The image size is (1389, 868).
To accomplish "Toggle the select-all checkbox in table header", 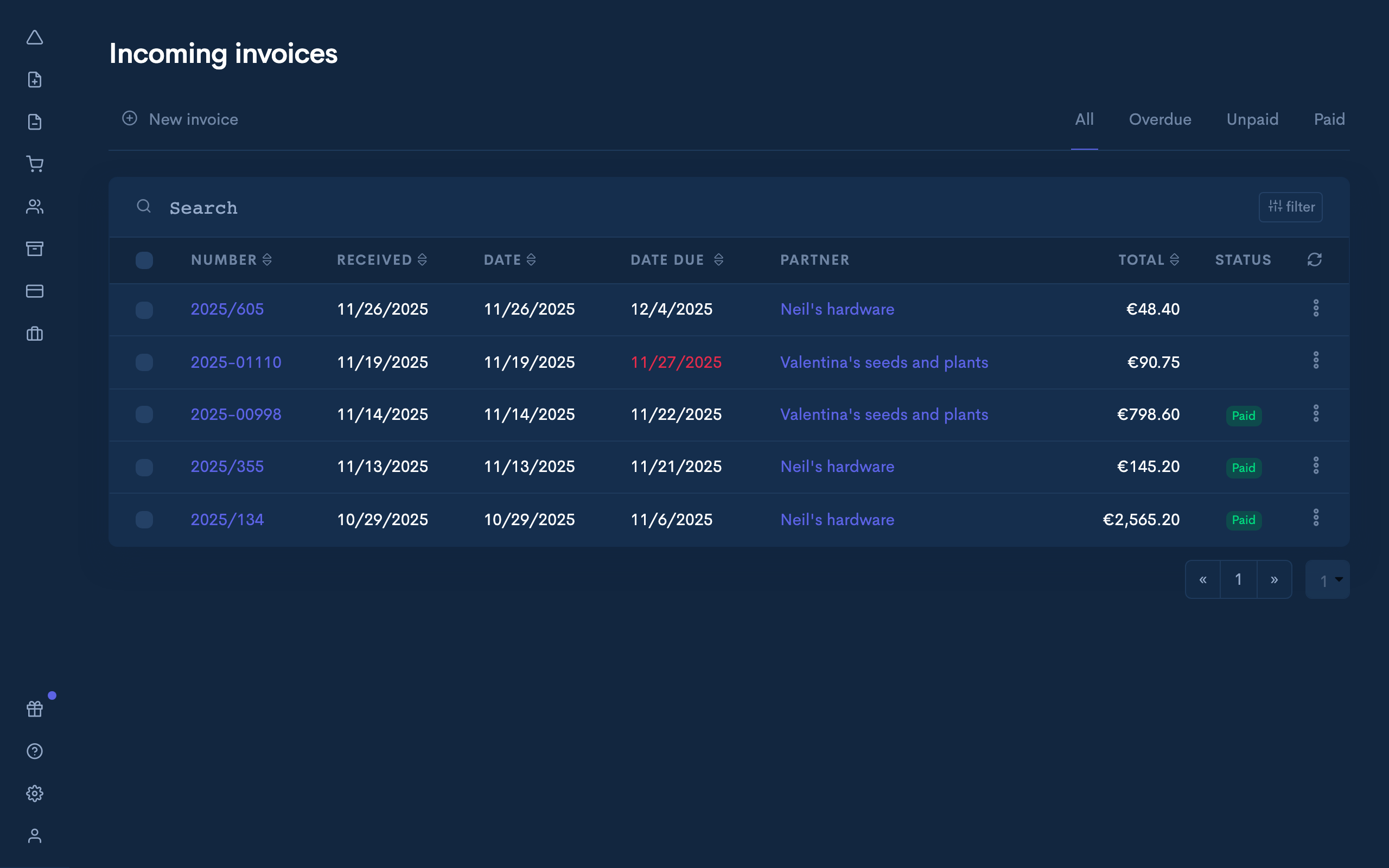I will click(144, 260).
